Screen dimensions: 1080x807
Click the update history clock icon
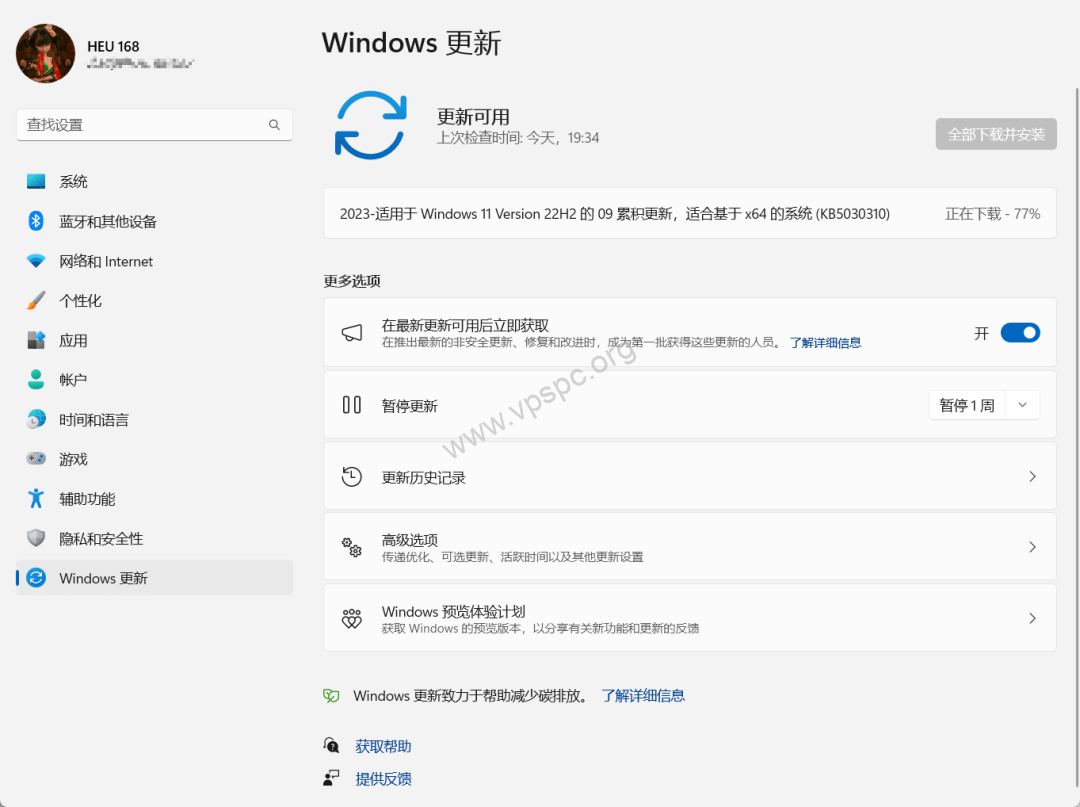[352, 476]
